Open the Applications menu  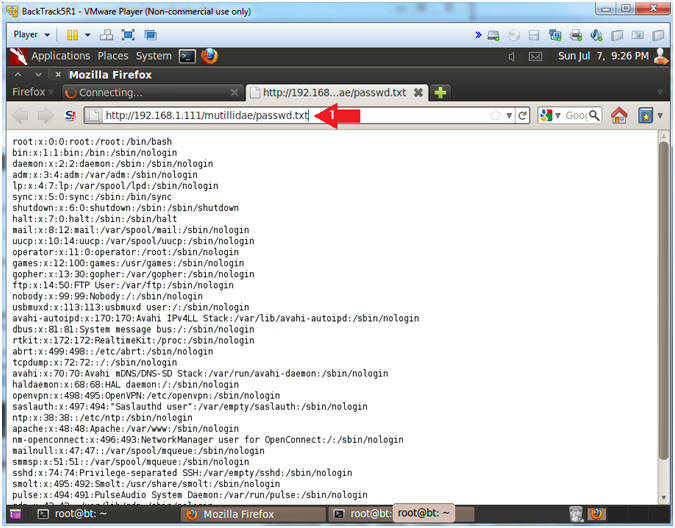[60, 56]
